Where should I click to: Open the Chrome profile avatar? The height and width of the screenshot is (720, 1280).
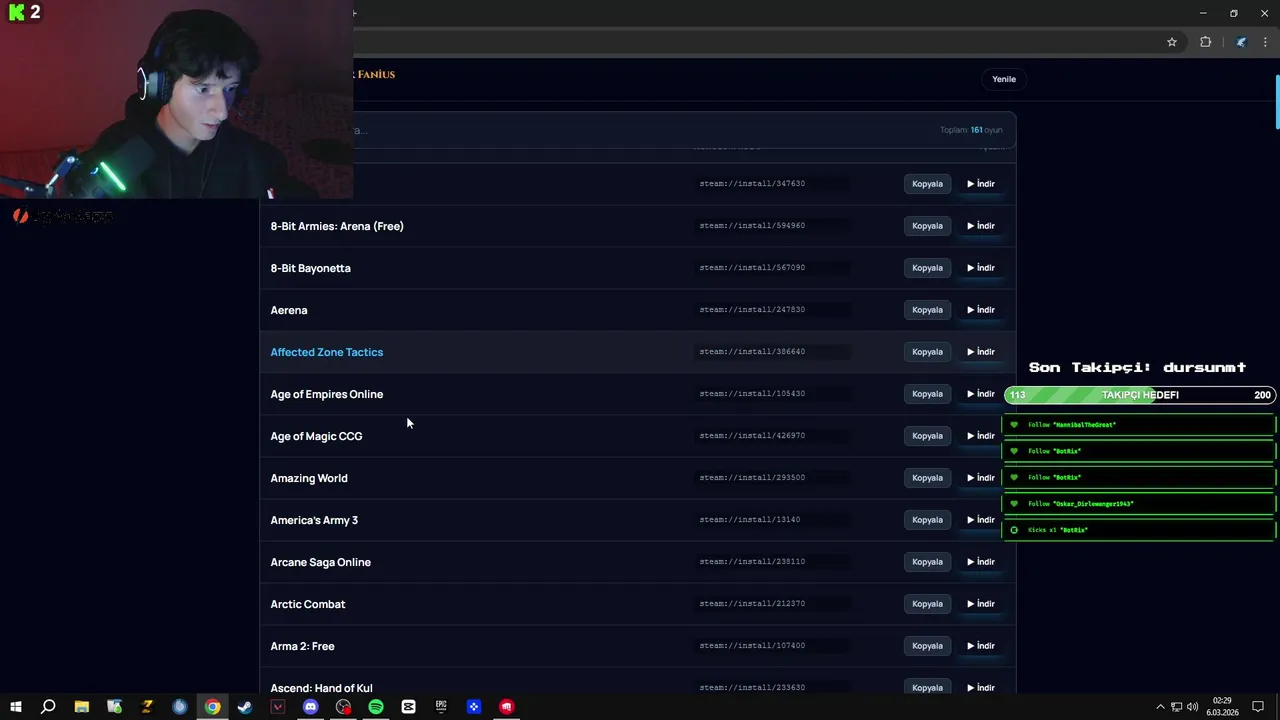click(1241, 42)
